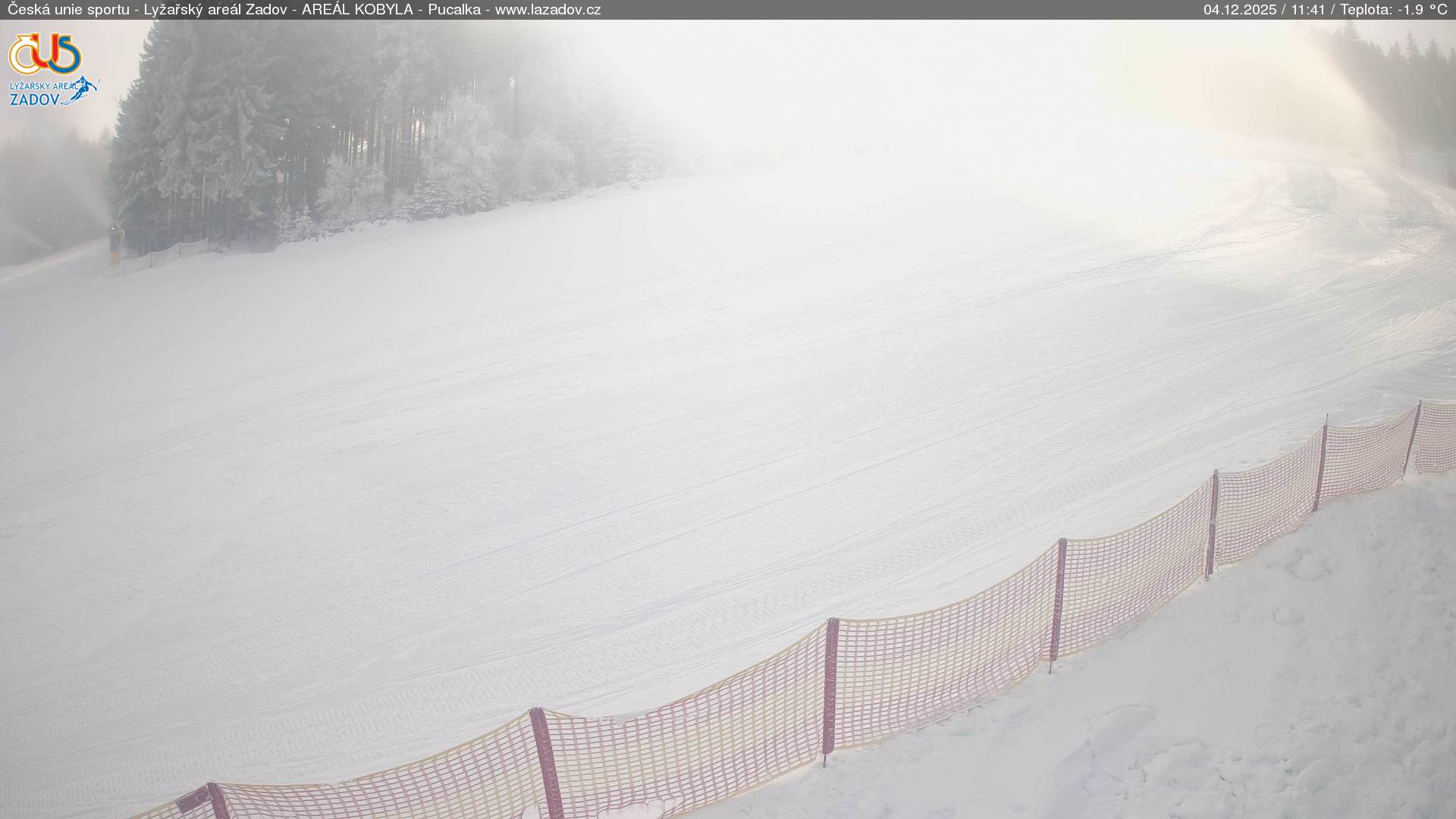Viewport: 1456px width, 819px height.
Task: Open the www.lazadov.cz address in header
Action: coord(548,10)
